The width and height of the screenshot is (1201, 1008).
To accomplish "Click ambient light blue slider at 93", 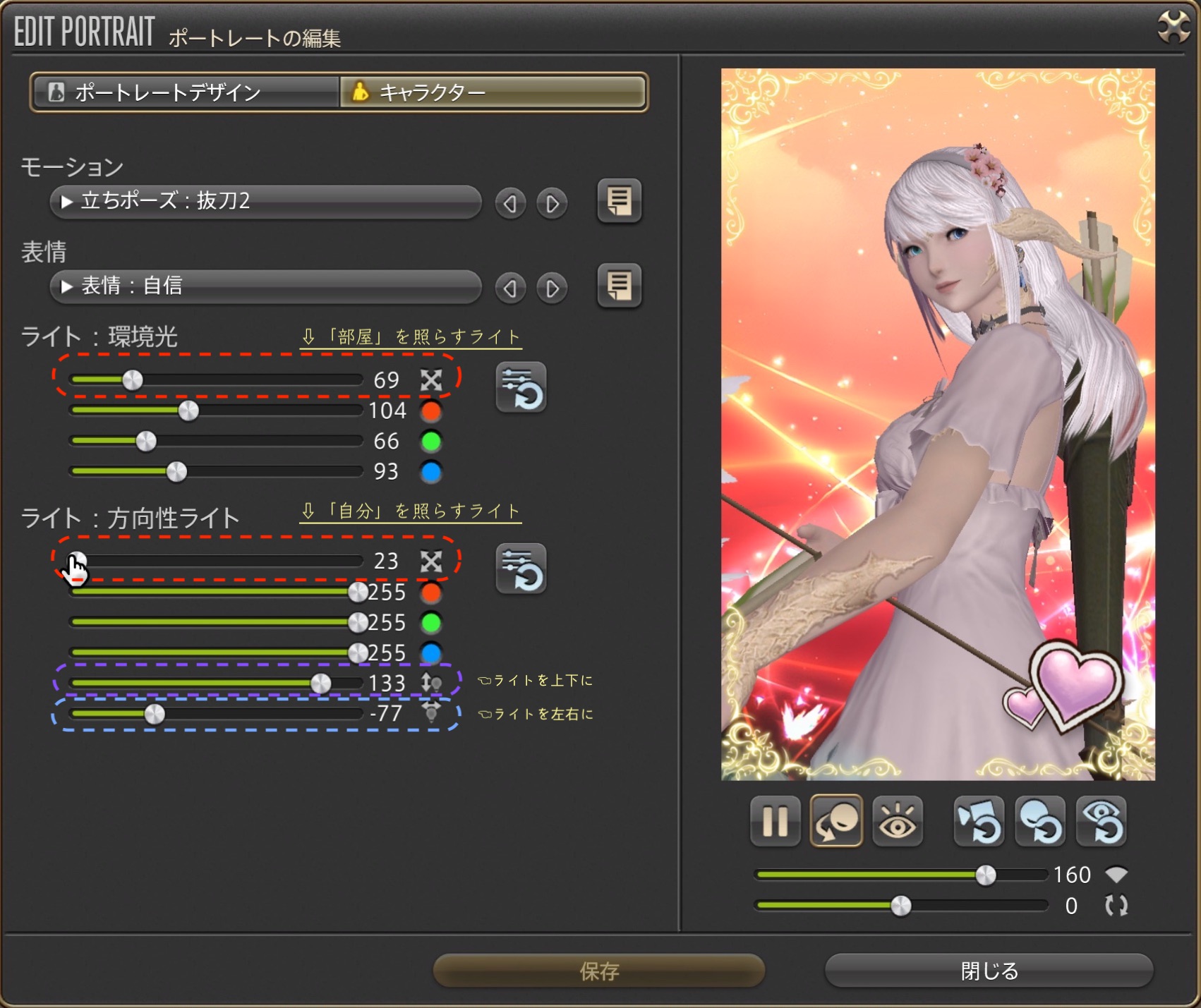I will tap(216, 471).
